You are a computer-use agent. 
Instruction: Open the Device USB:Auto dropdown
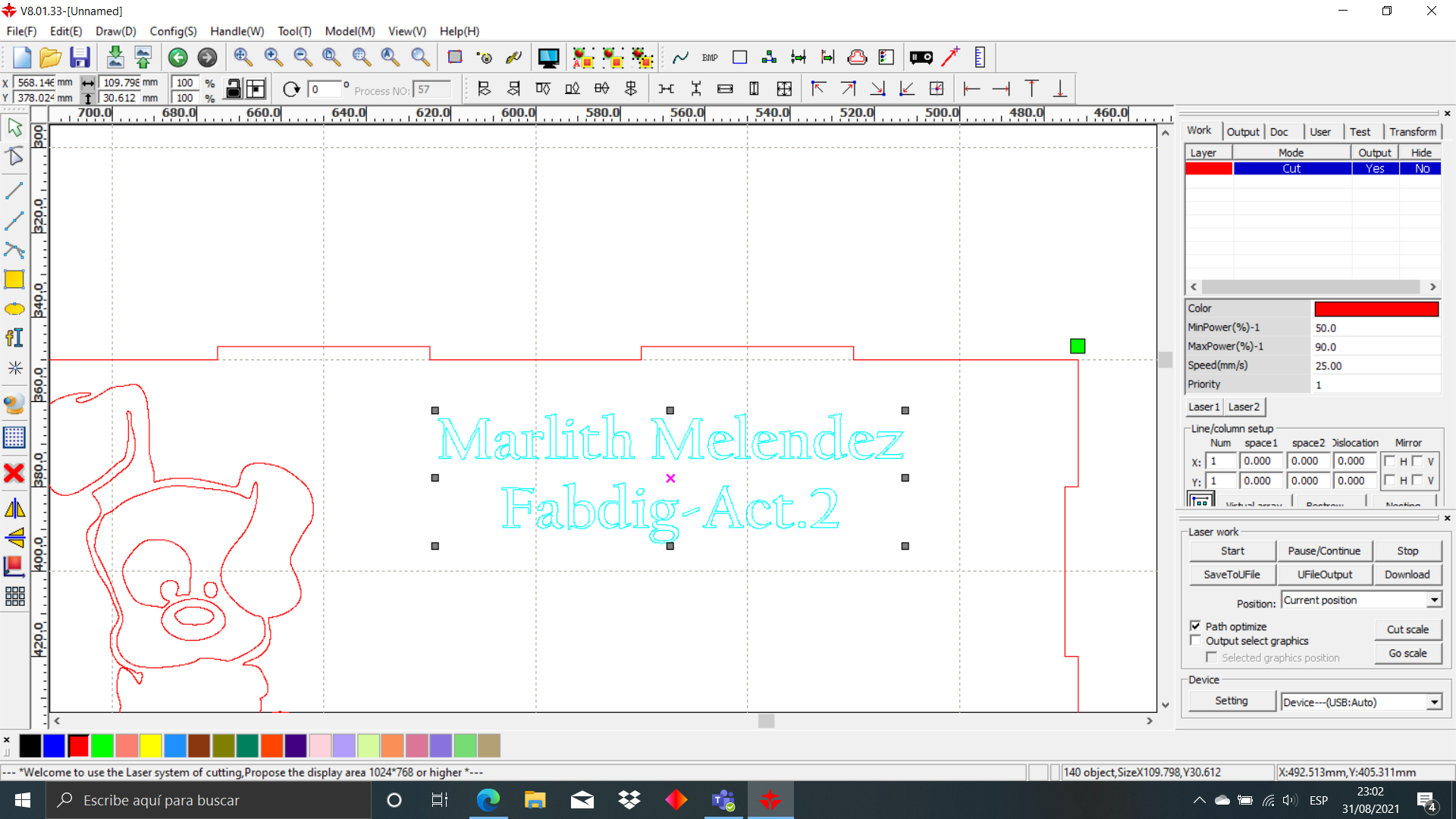coord(1434,702)
